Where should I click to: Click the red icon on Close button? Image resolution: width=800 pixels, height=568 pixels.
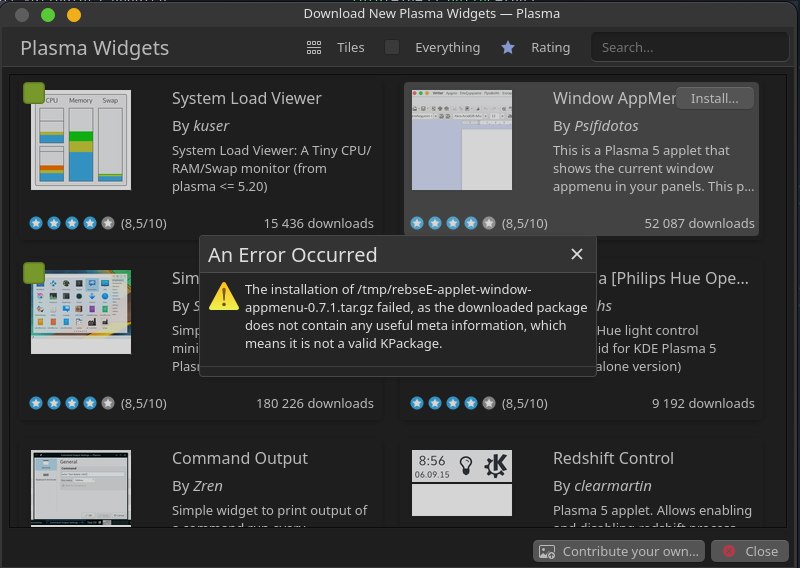coord(729,551)
